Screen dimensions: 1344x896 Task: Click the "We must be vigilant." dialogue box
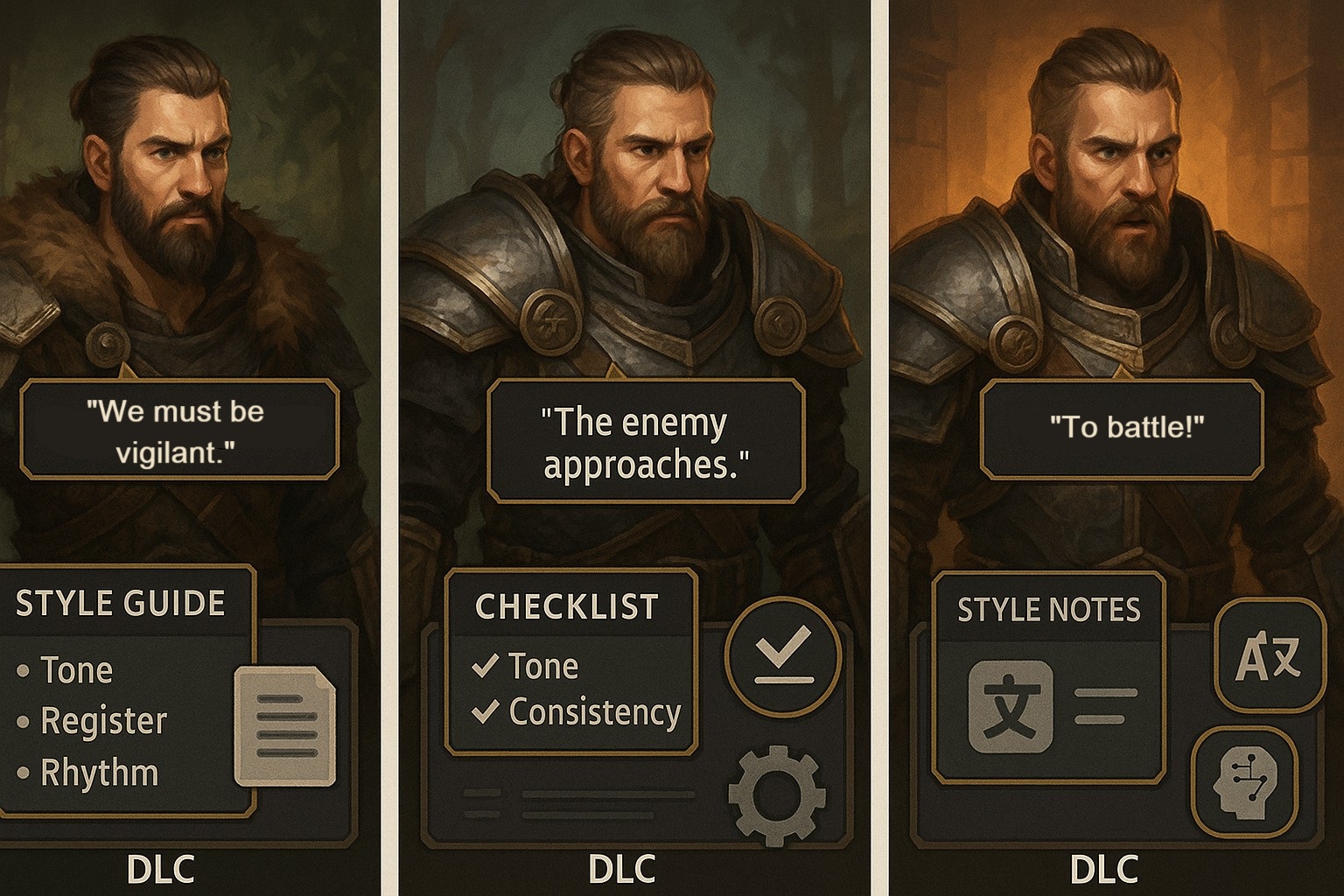pos(179,430)
